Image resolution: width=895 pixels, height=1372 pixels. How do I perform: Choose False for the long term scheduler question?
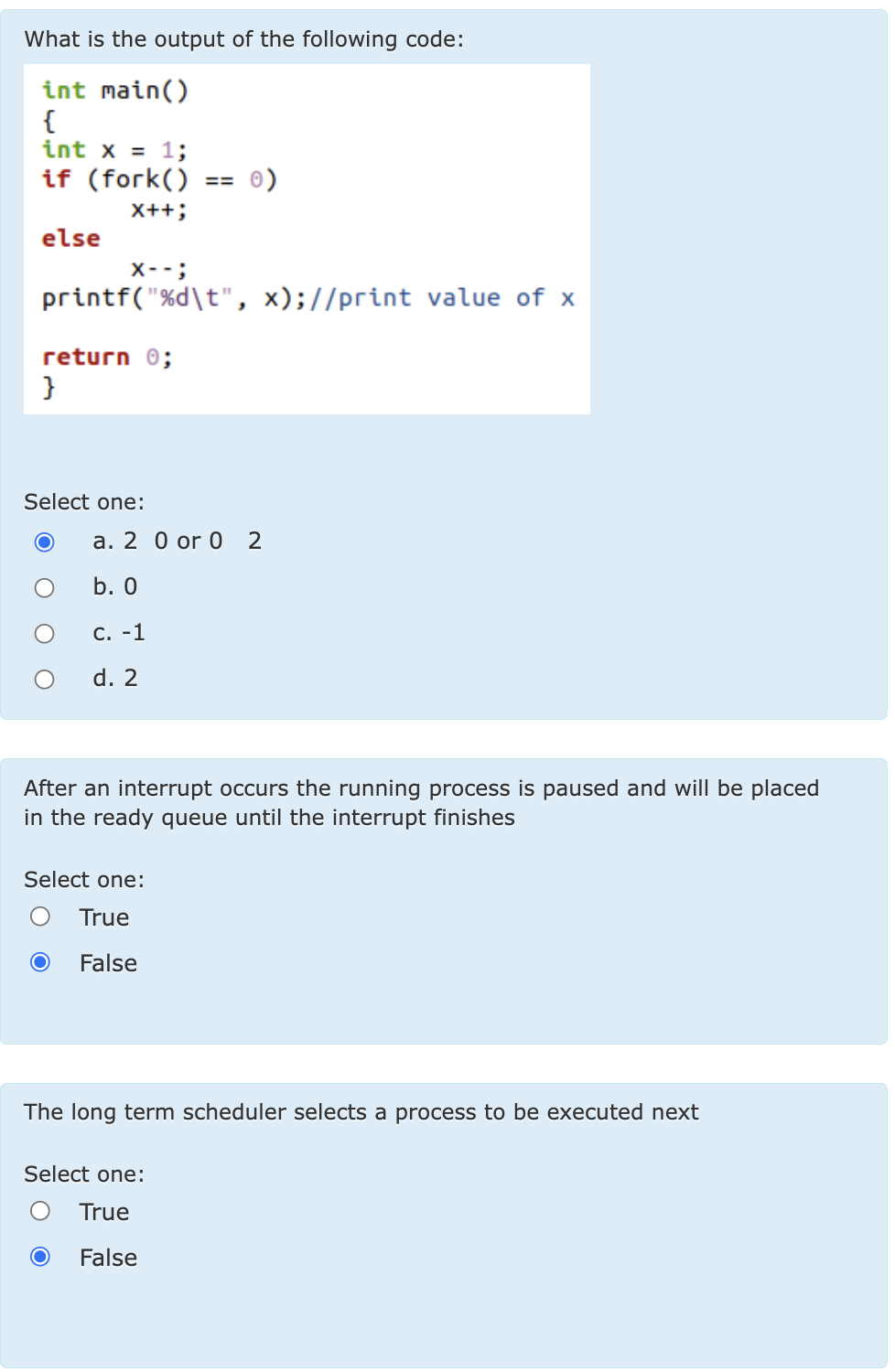pos(39,1257)
